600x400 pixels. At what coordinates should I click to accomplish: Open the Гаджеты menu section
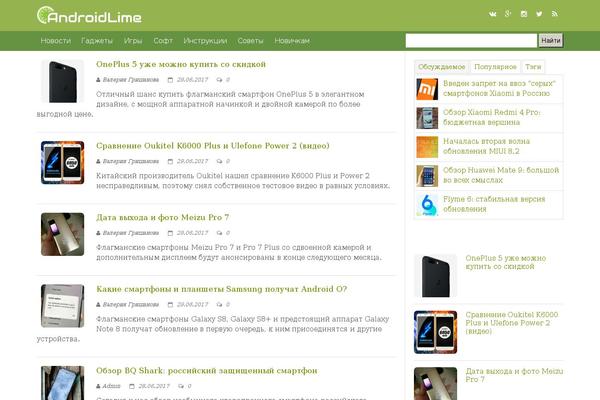coord(97,41)
